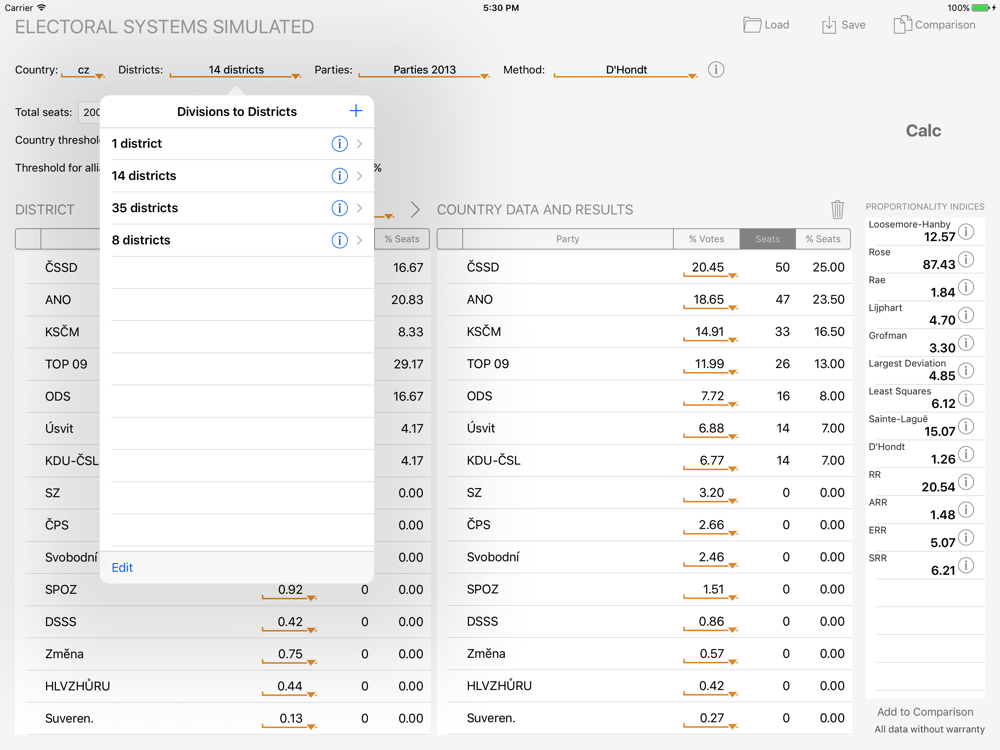
Task: Show info for ERR index
Action: [x=966, y=538]
